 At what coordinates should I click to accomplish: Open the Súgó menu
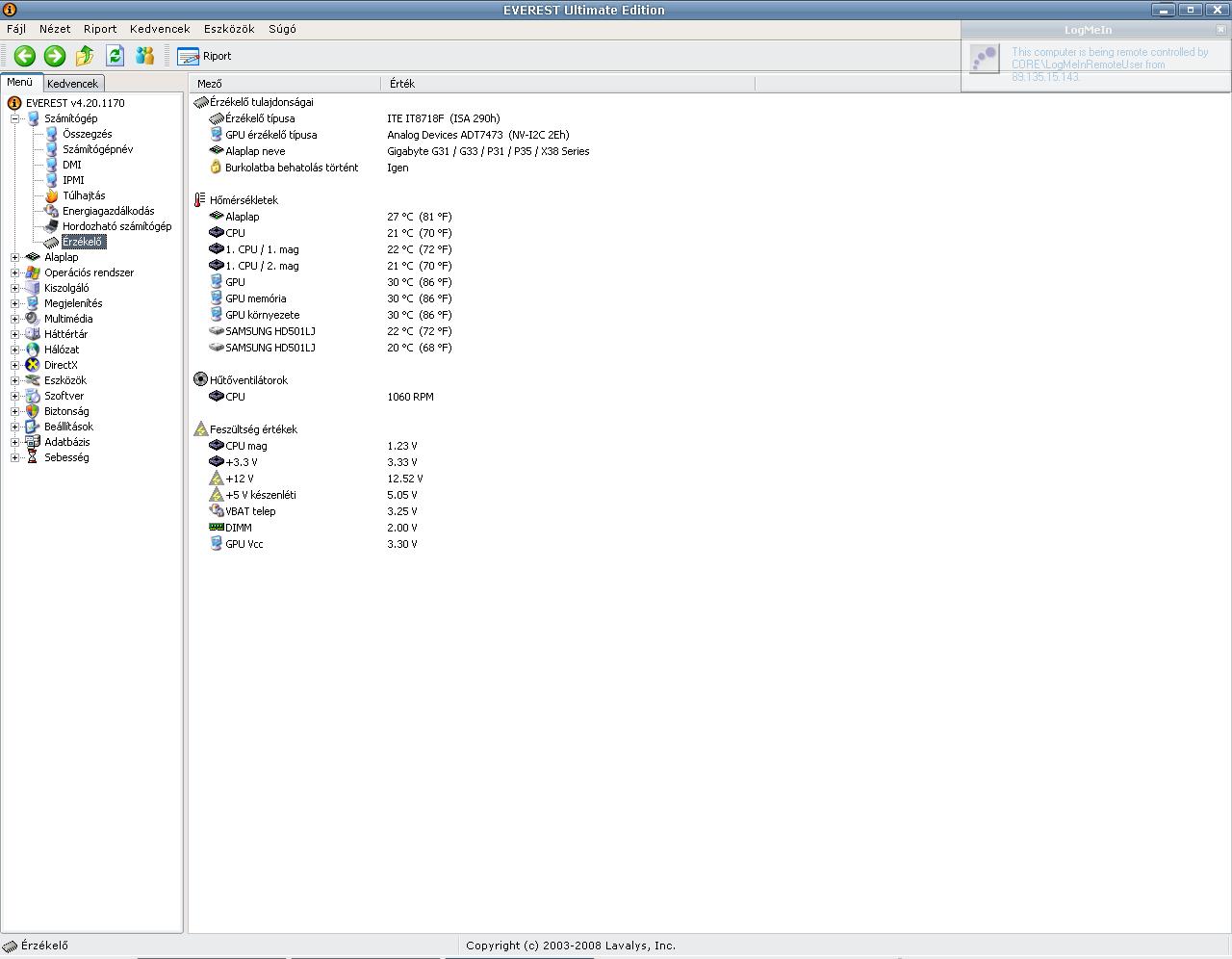point(282,29)
